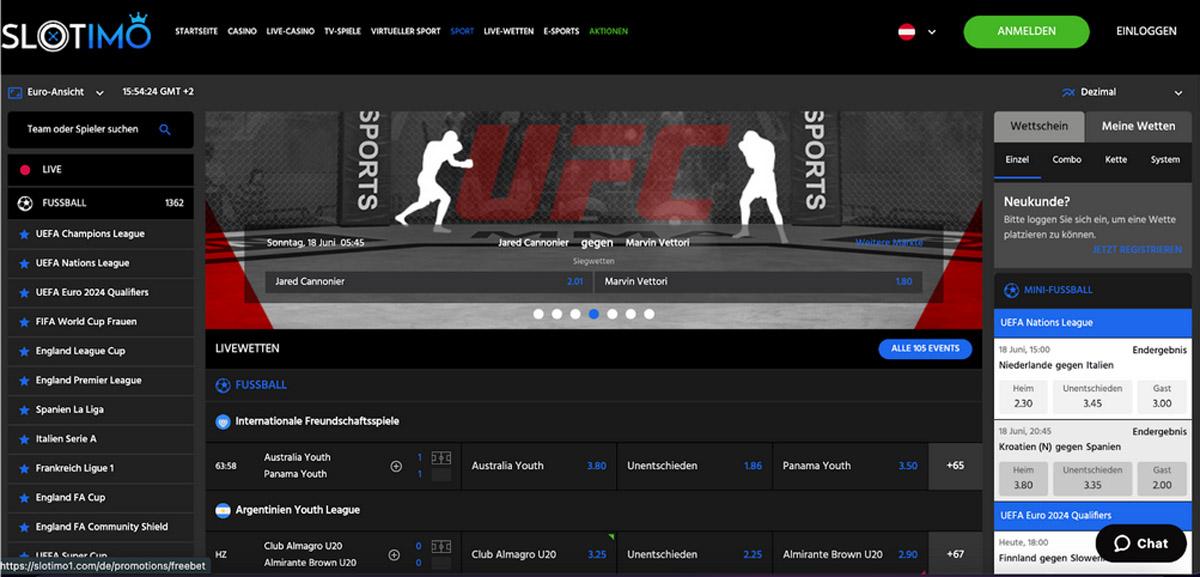Screen dimensions: 1200x577
Task: Select Almirante Brown U20 odds 2.90
Action: [x=849, y=554]
